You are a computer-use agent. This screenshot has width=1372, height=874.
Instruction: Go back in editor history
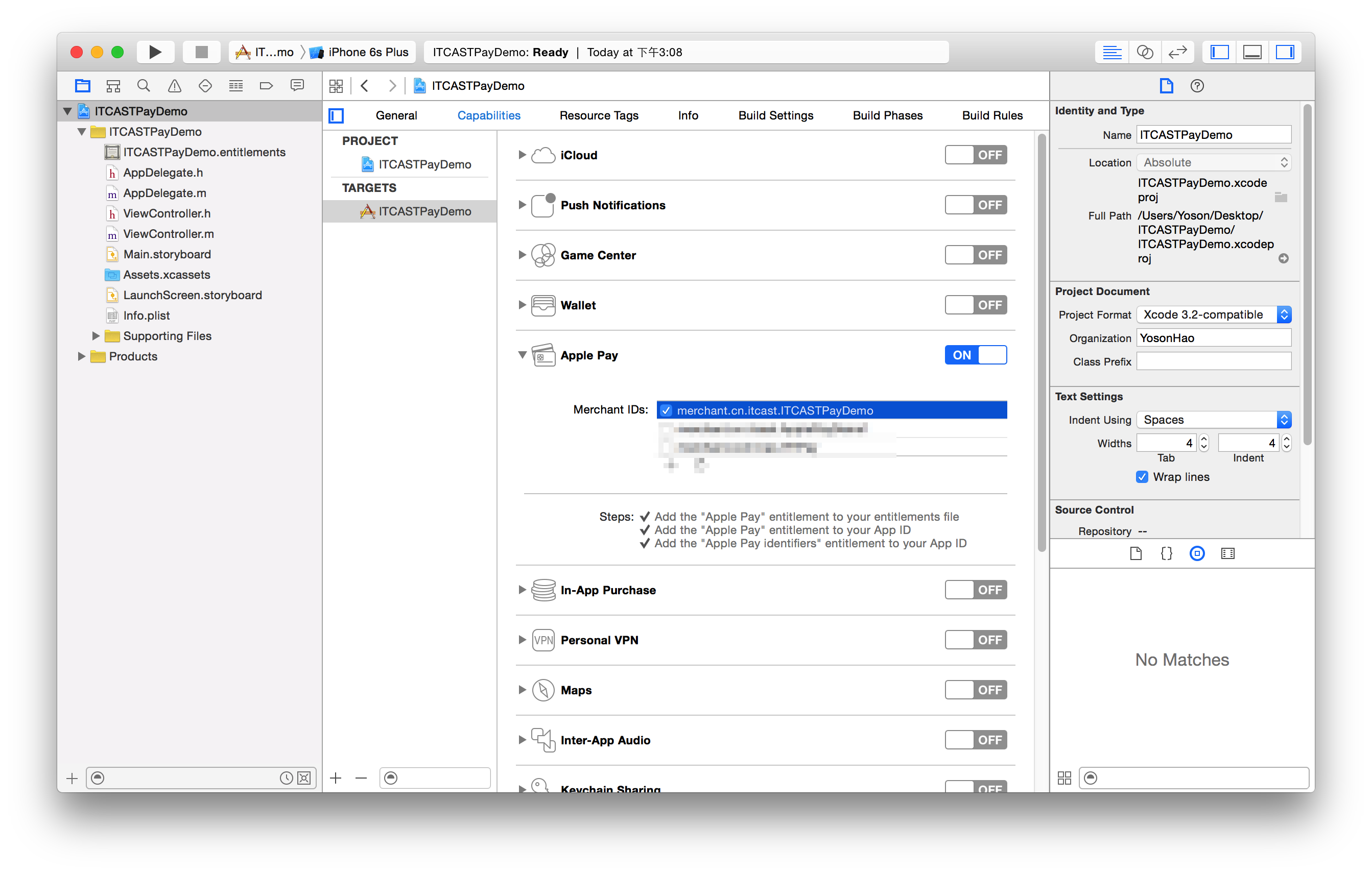(365, 86)
